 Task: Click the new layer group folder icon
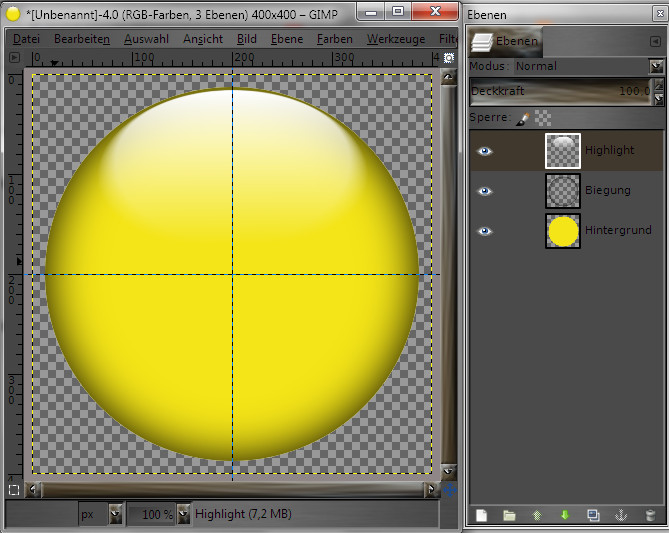tap(509, 515)
